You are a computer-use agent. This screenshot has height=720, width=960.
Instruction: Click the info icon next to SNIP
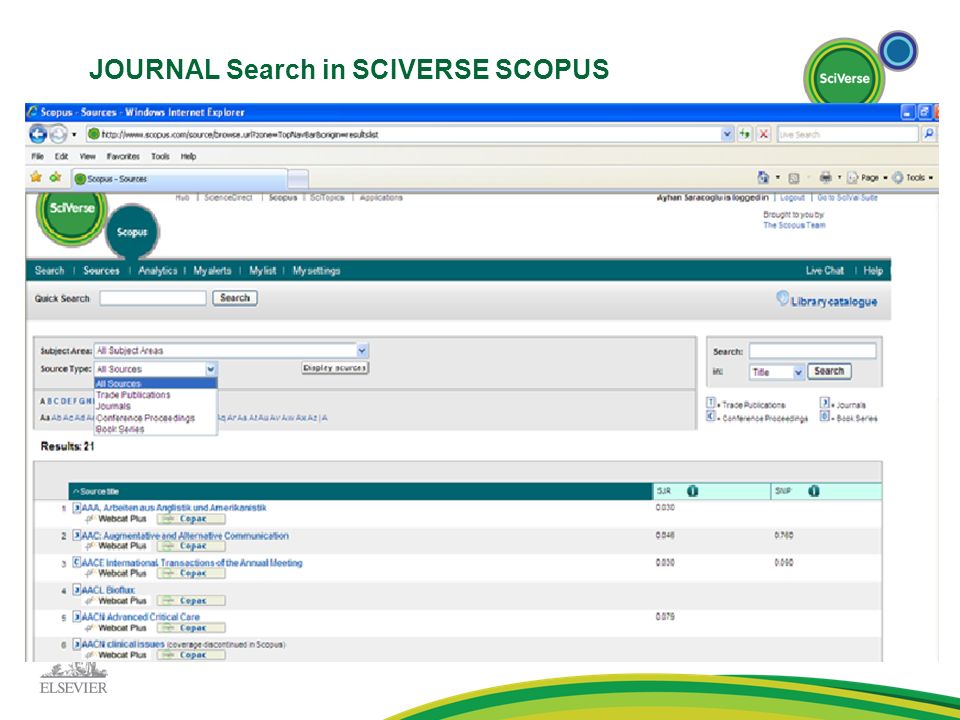[814, 491]
